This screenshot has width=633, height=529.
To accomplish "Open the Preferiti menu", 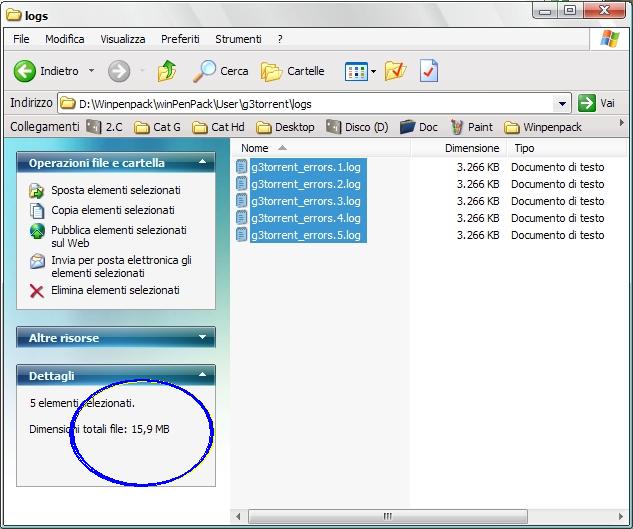I will (180, 39).
